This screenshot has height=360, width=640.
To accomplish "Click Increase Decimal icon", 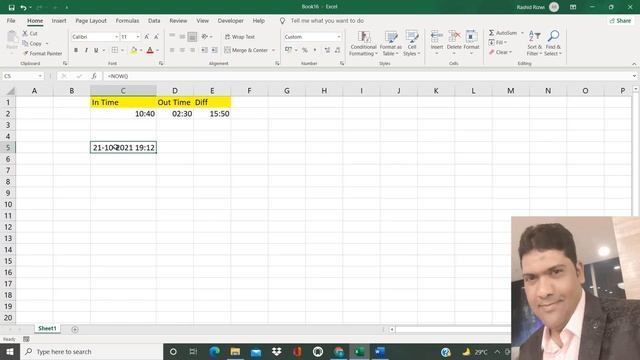I will coord(327,50).
